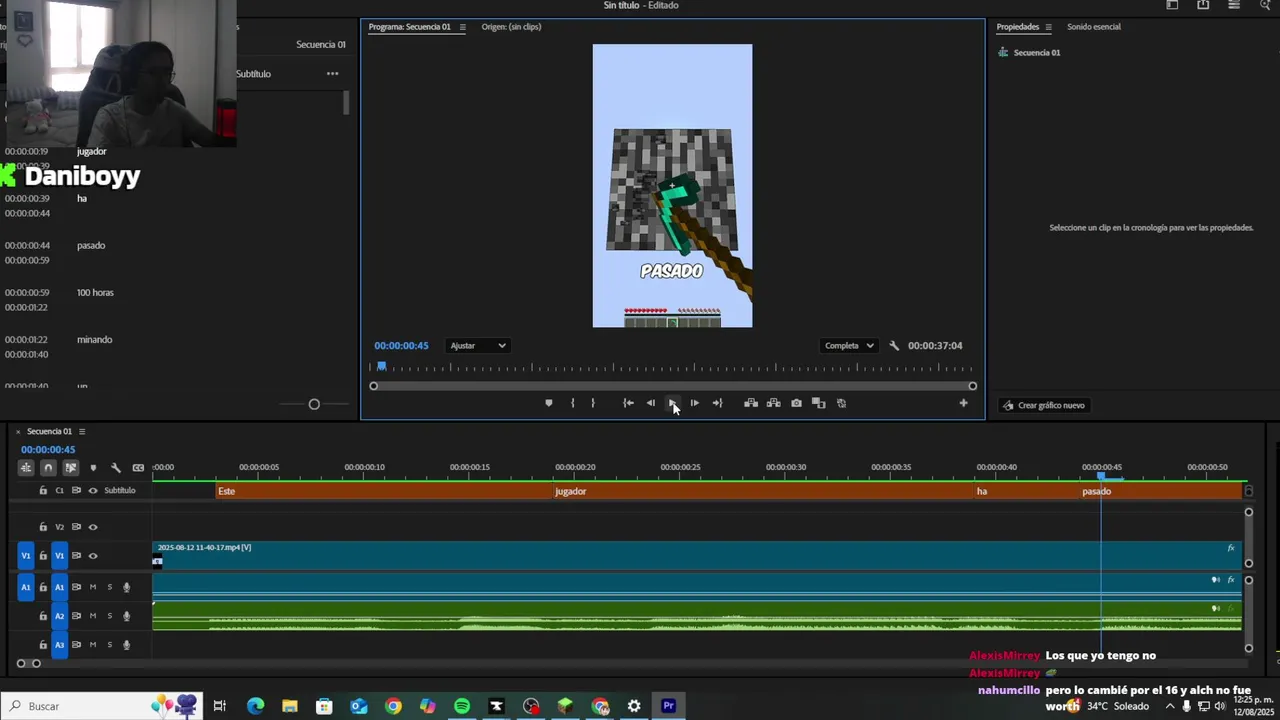Toggle linked selection in timeline
This screenshot has height=720, width=1280.
(x=71, y=468)
